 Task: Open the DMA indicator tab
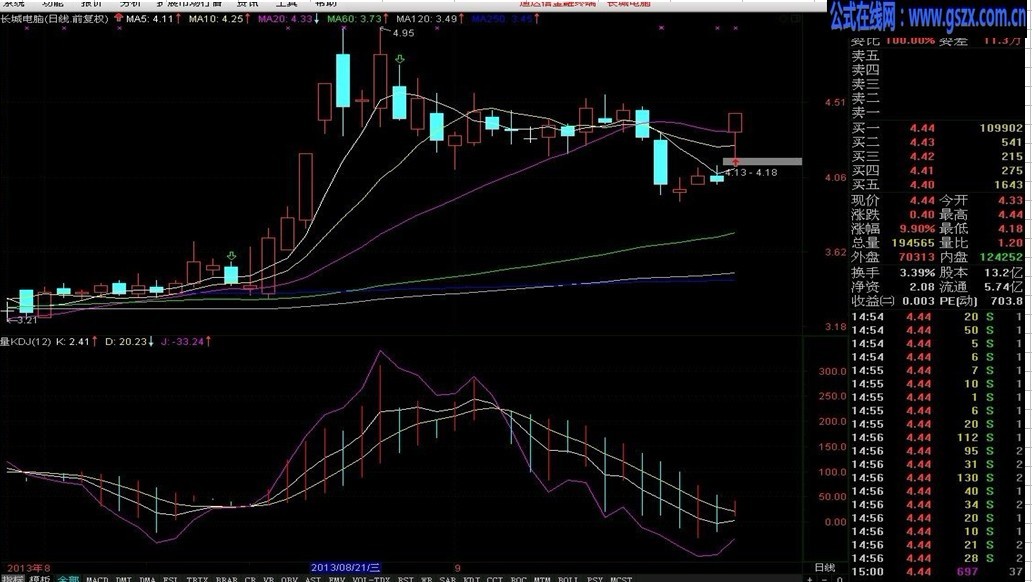[x=147, y=579]
